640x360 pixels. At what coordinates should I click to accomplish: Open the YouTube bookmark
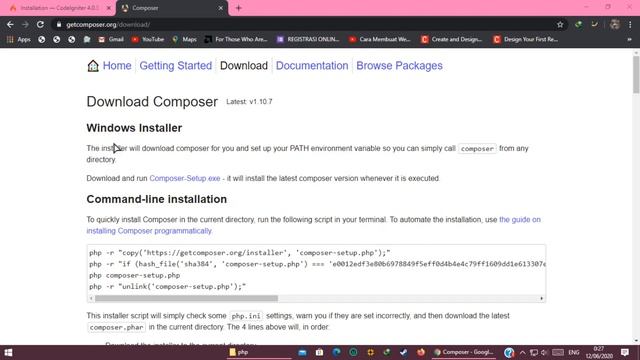[x=148, y=40]
